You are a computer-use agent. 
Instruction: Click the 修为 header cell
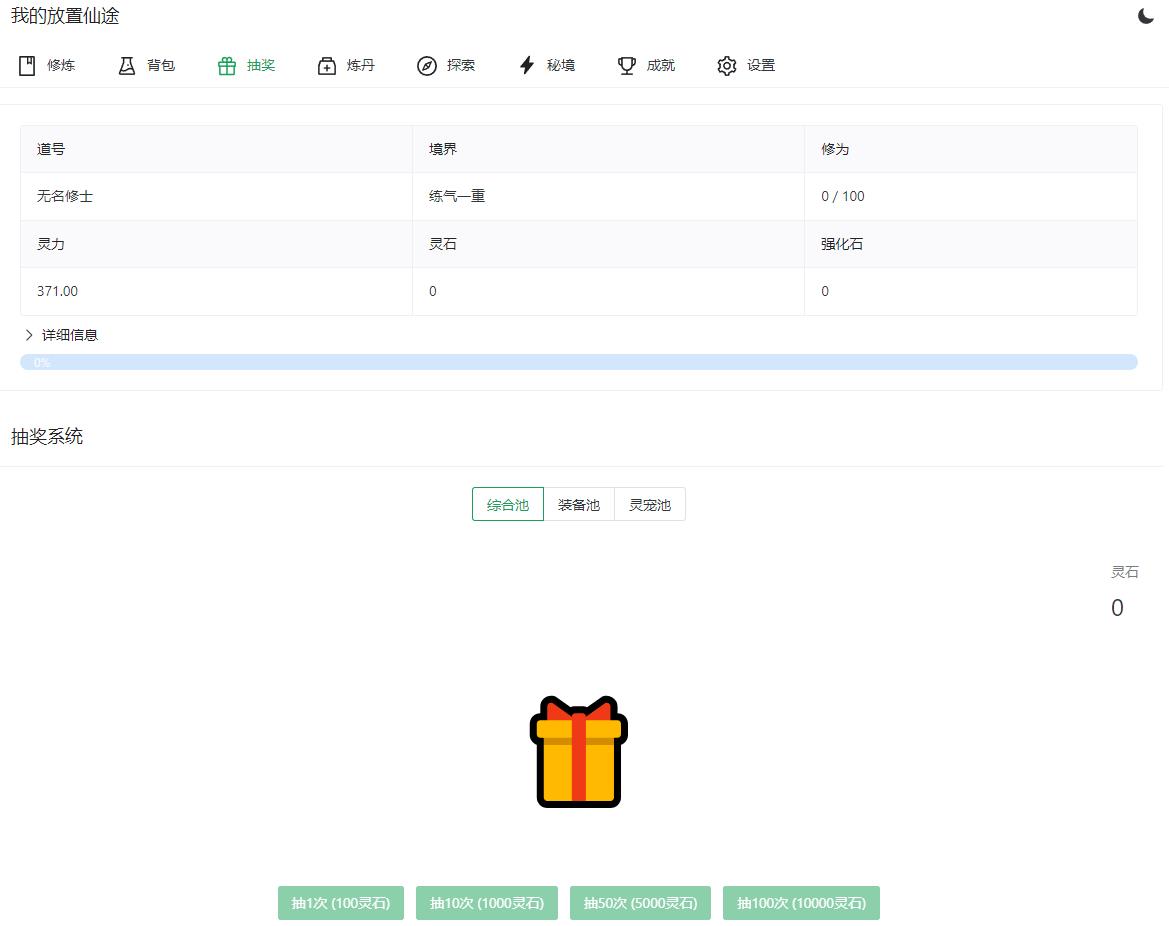971,149
